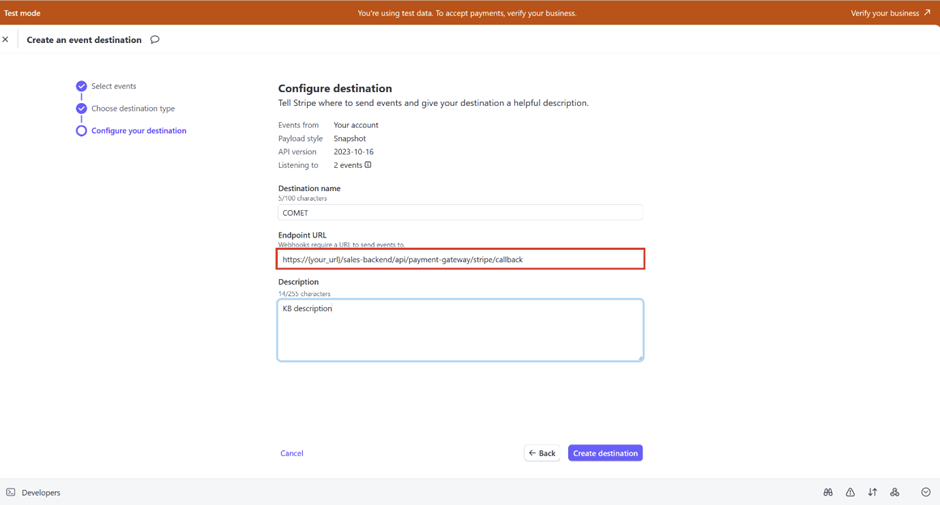Click the webhooks icon in bottom bar
The height and width of the screenshot is (505, 940).
895,492
